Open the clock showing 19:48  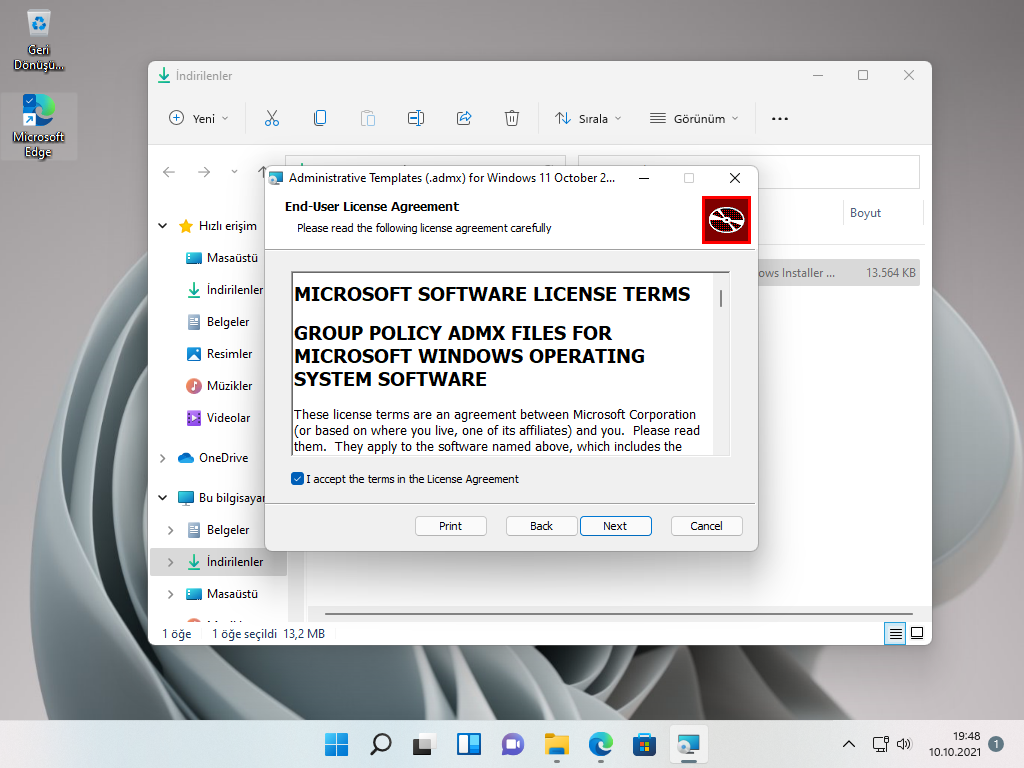click(955, 744)
